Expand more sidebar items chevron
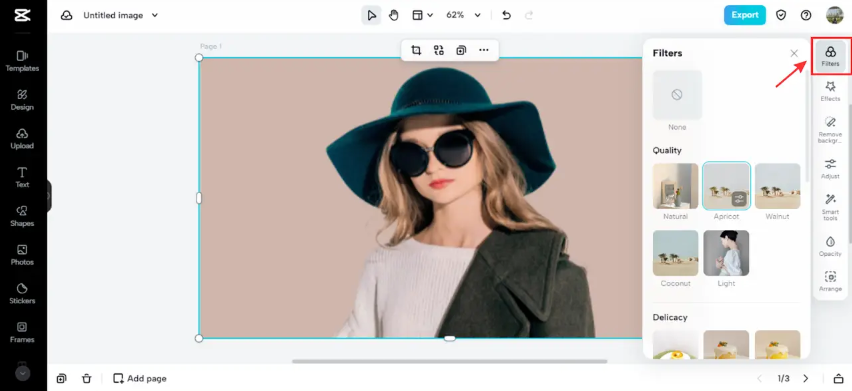The width and height of the screenshot is (852, 391). coord(22,373)
